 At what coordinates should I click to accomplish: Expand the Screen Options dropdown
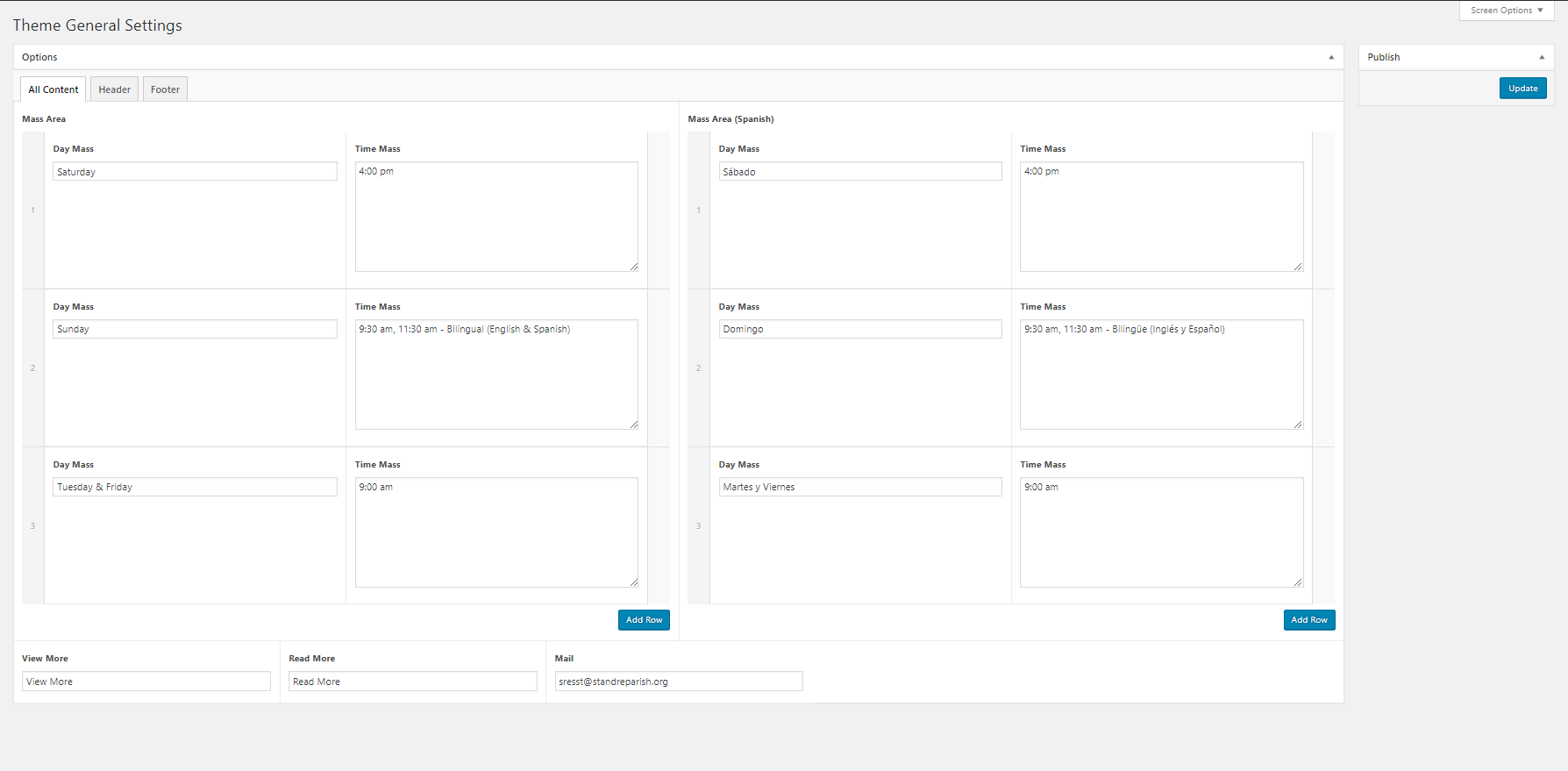pos(1506,11)
